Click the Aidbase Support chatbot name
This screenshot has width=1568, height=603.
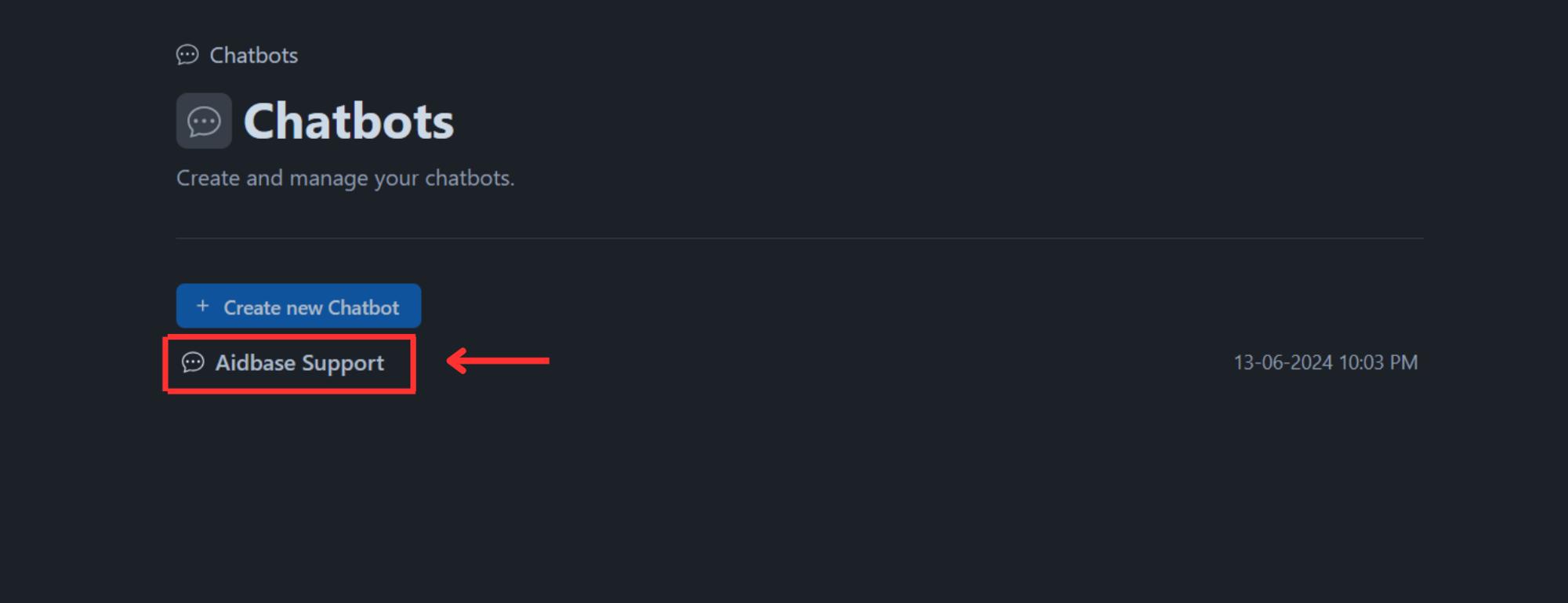tap(301, 363)
